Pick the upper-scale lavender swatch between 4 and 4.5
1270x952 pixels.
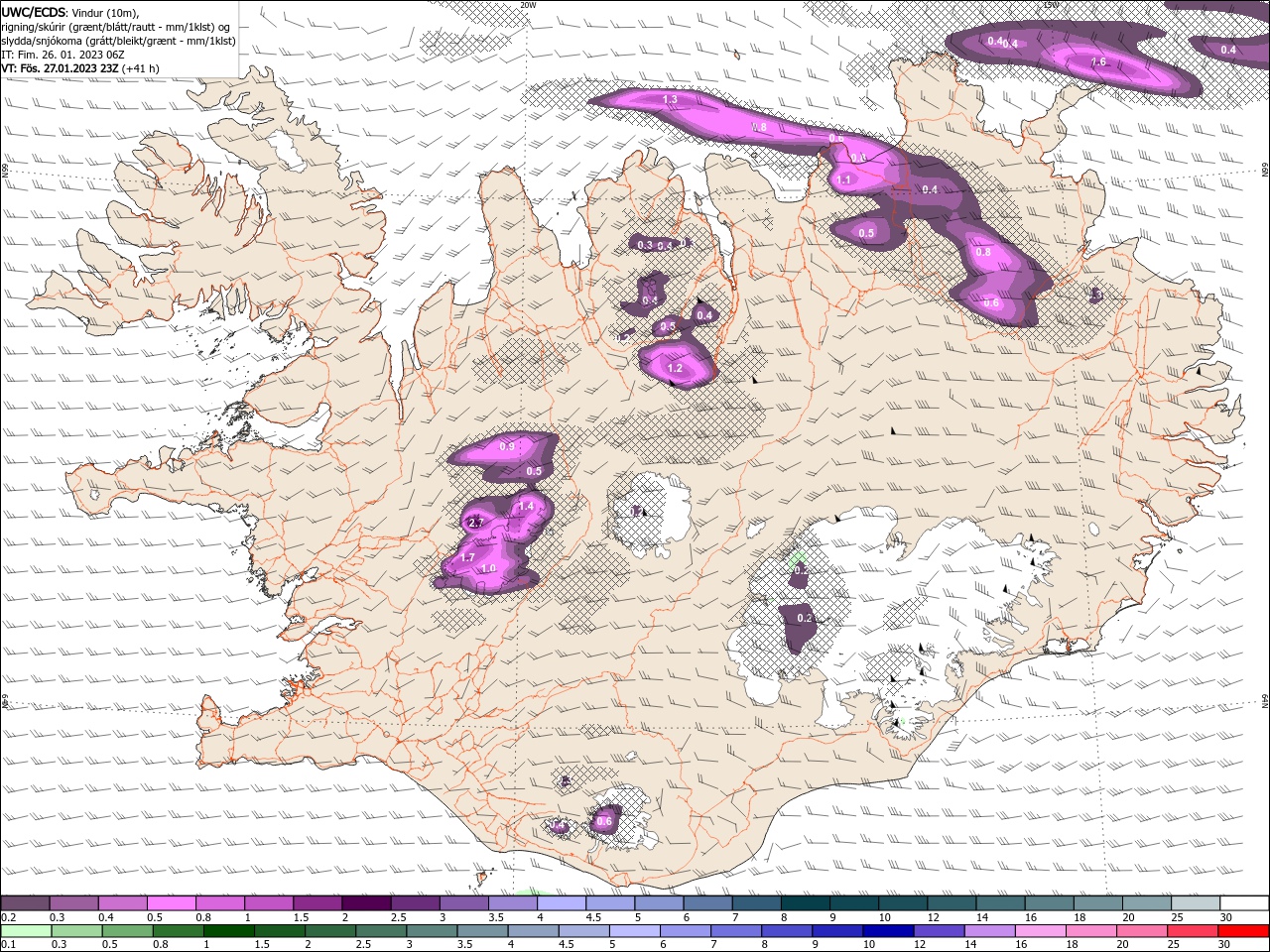(x=562, y=902)
